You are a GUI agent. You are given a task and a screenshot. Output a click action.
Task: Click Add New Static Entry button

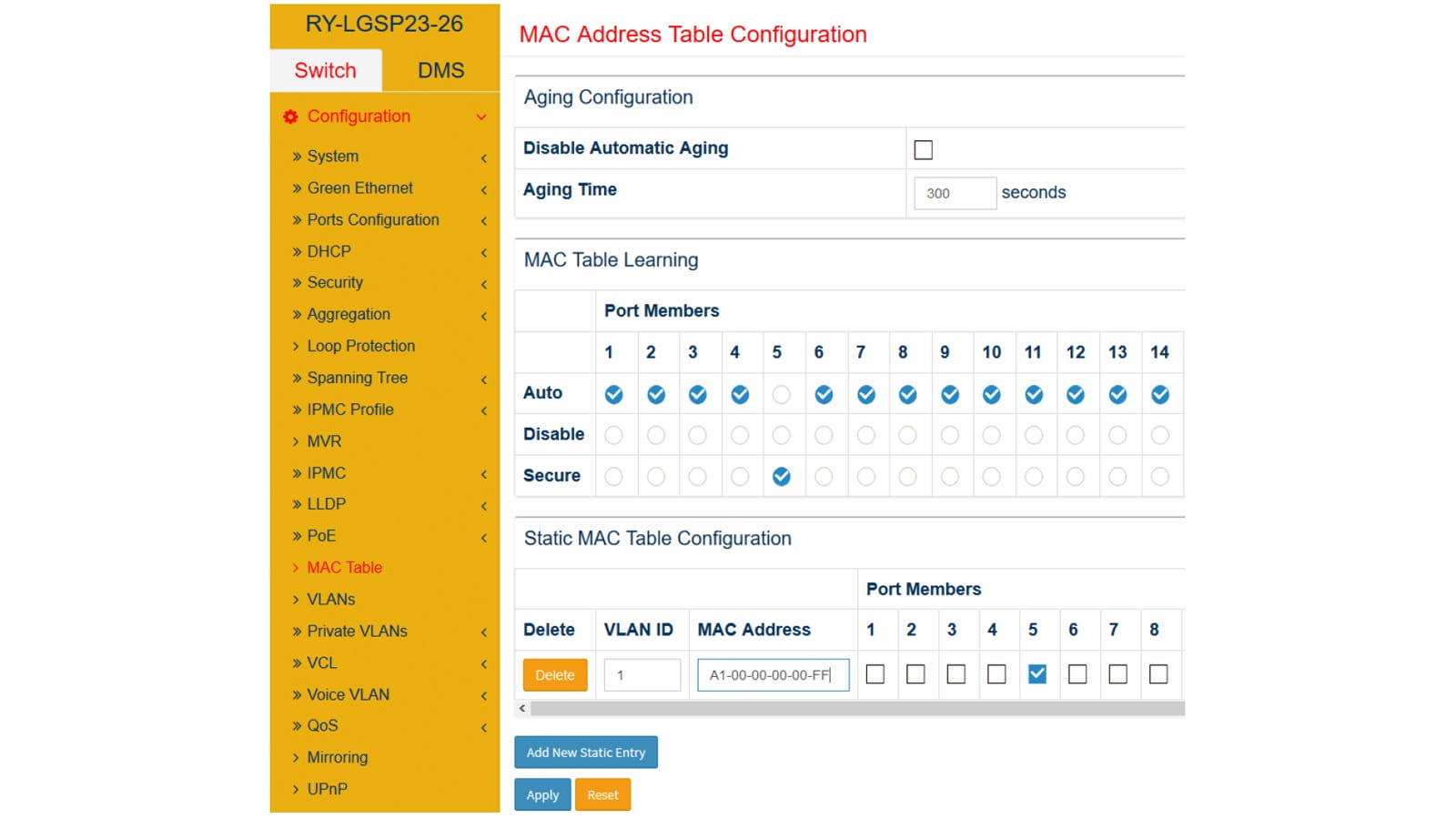[x=586, y=753]
